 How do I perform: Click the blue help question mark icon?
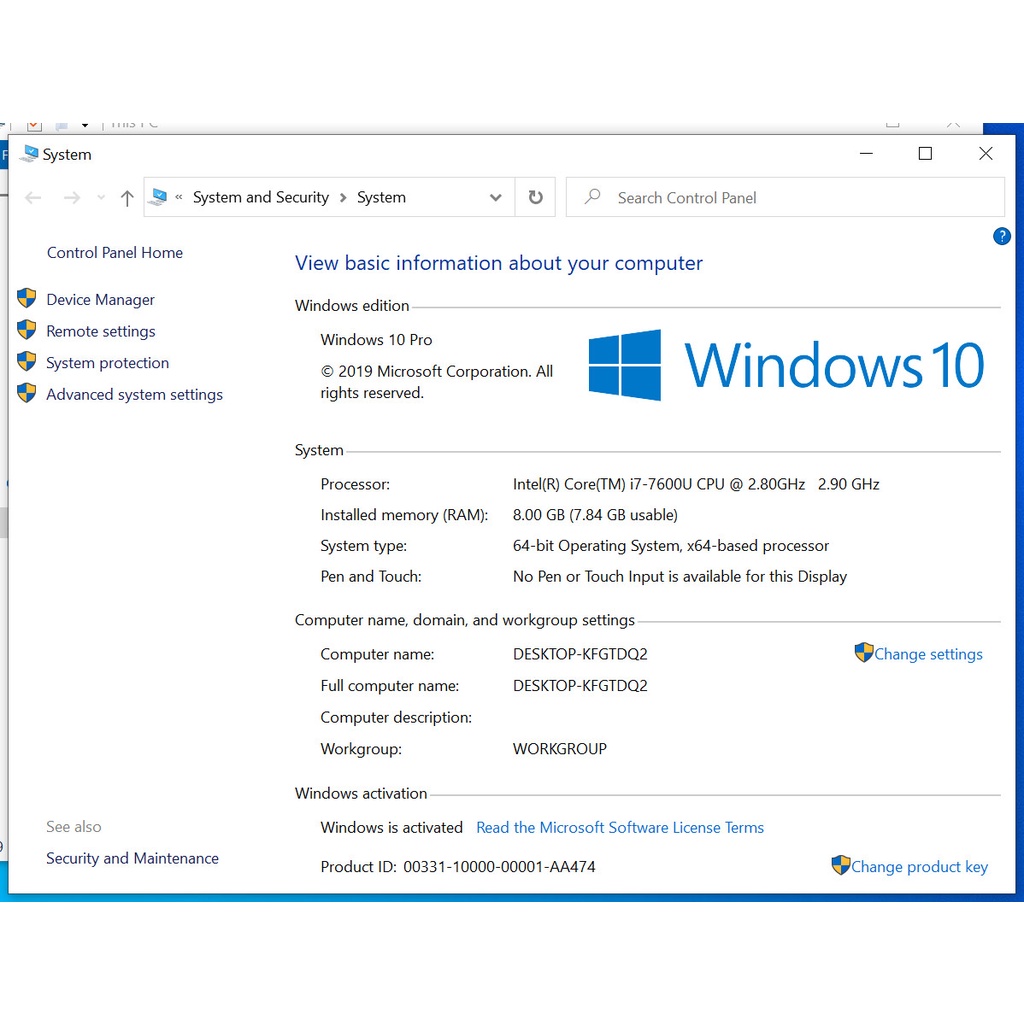(x=1001, y=236)
